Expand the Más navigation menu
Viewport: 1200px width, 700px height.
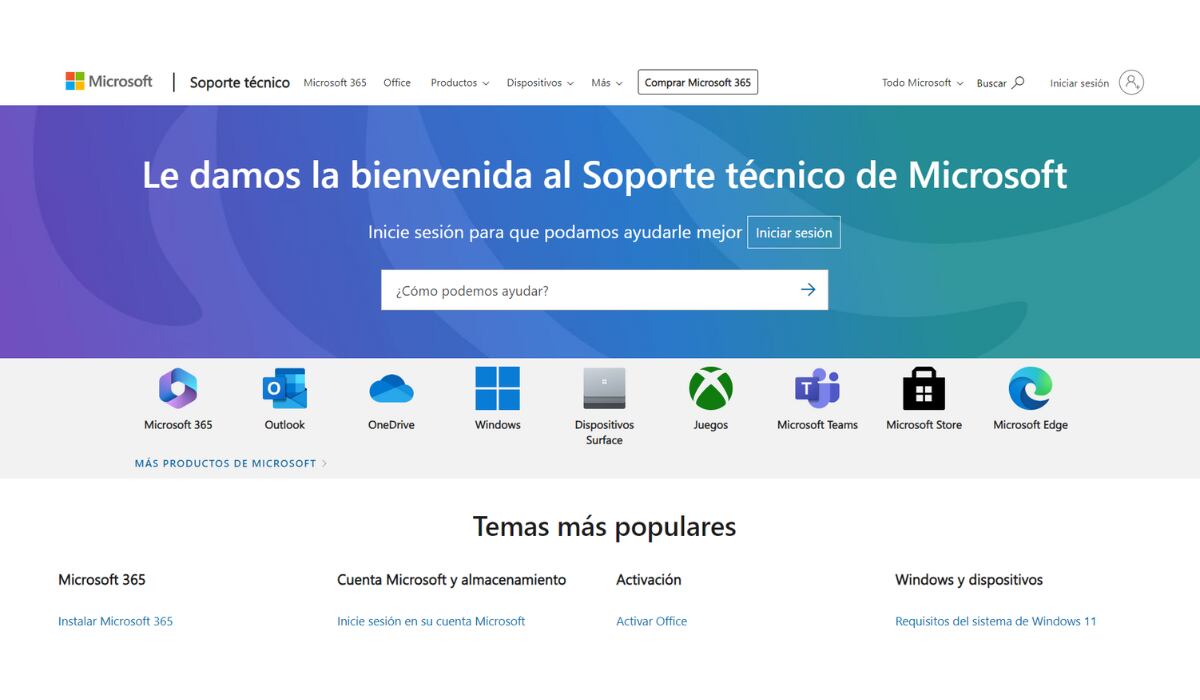tap(606, 83)
